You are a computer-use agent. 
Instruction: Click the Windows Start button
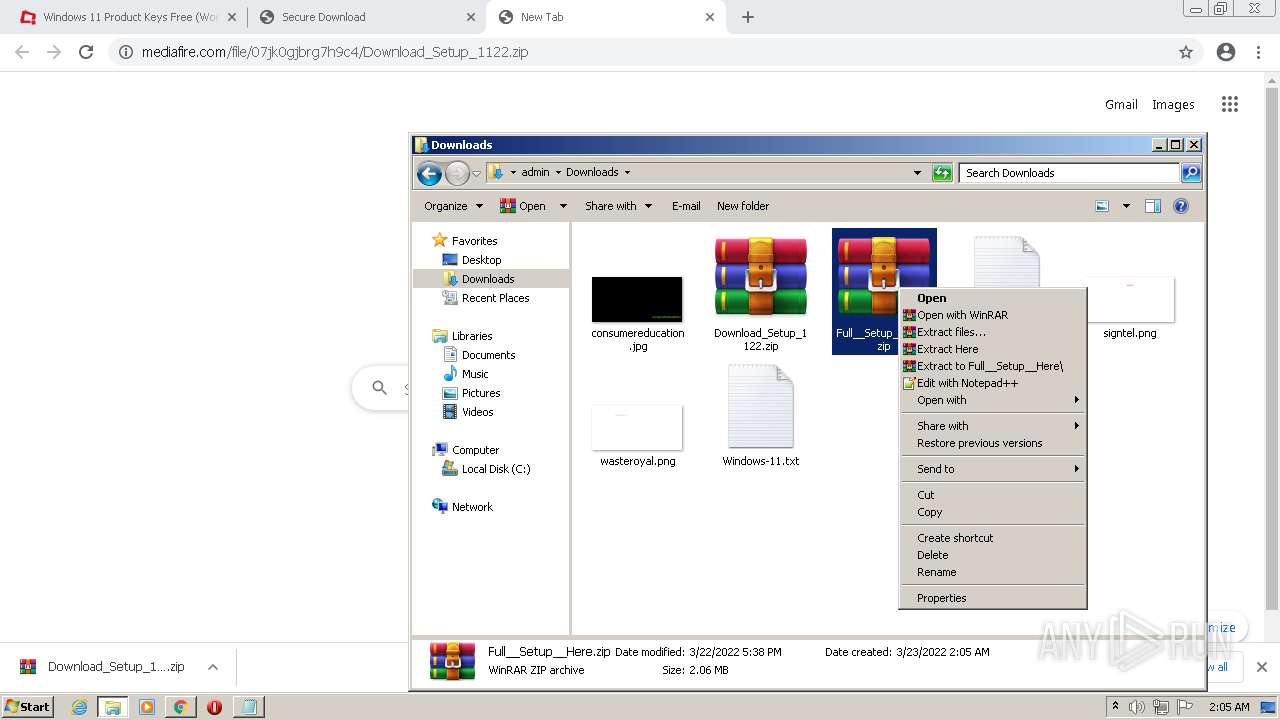tap(27, 707)
